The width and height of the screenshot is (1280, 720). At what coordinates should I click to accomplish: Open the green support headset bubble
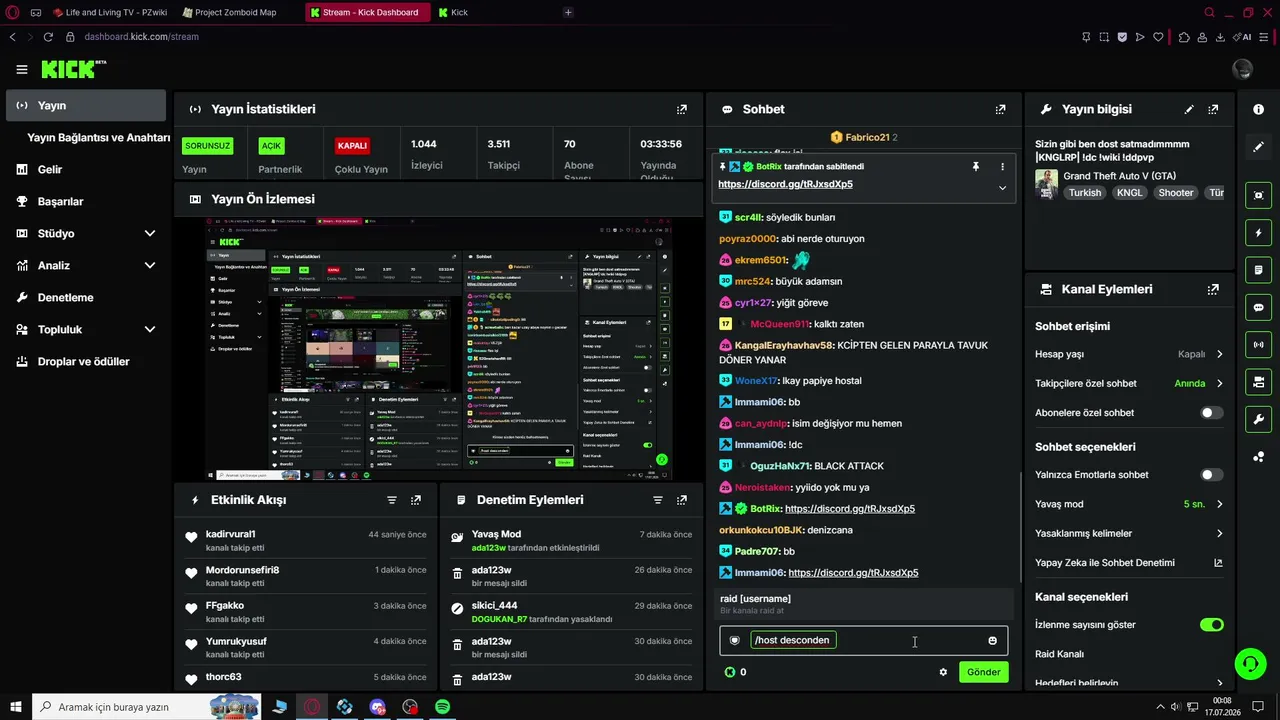point(1249,663)
